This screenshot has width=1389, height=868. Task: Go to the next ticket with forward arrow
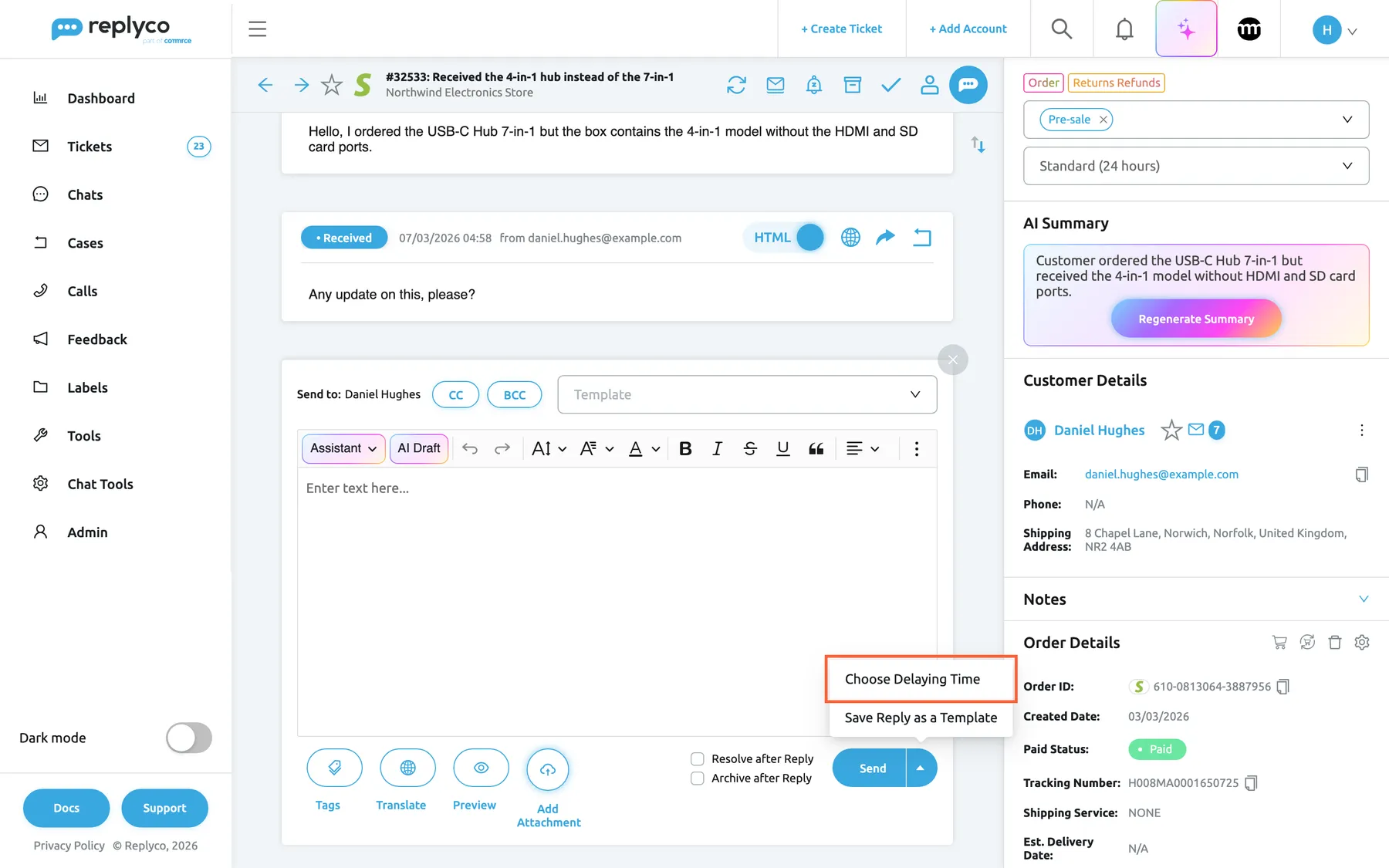click(x=302, y=85)
